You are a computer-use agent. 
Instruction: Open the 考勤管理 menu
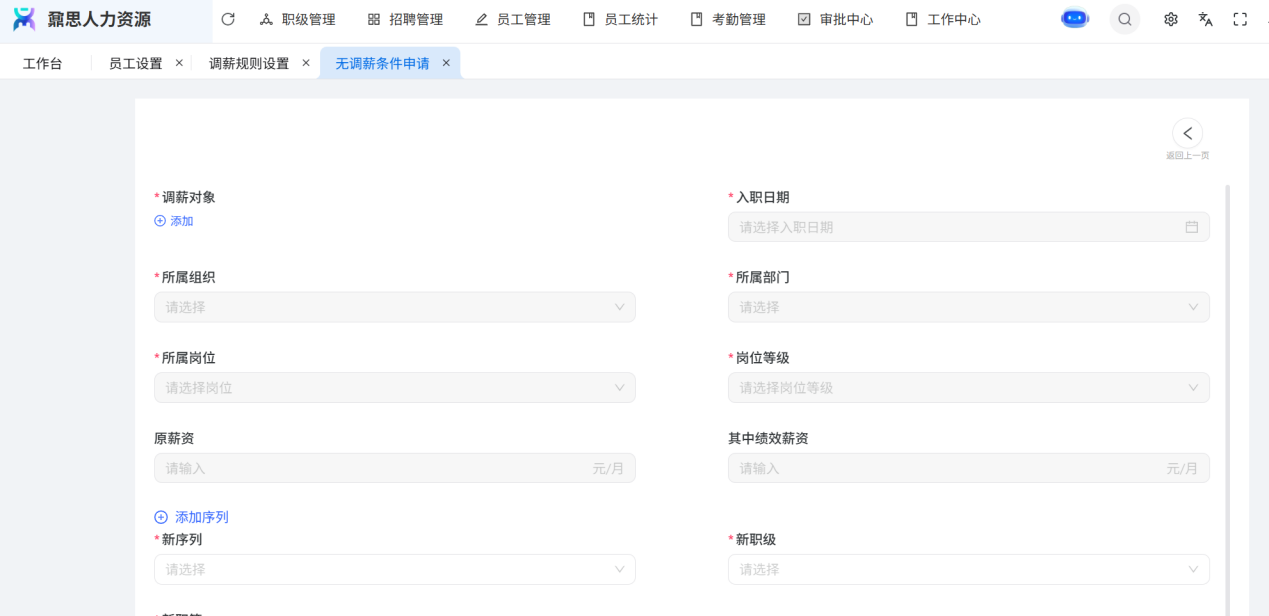728,19
